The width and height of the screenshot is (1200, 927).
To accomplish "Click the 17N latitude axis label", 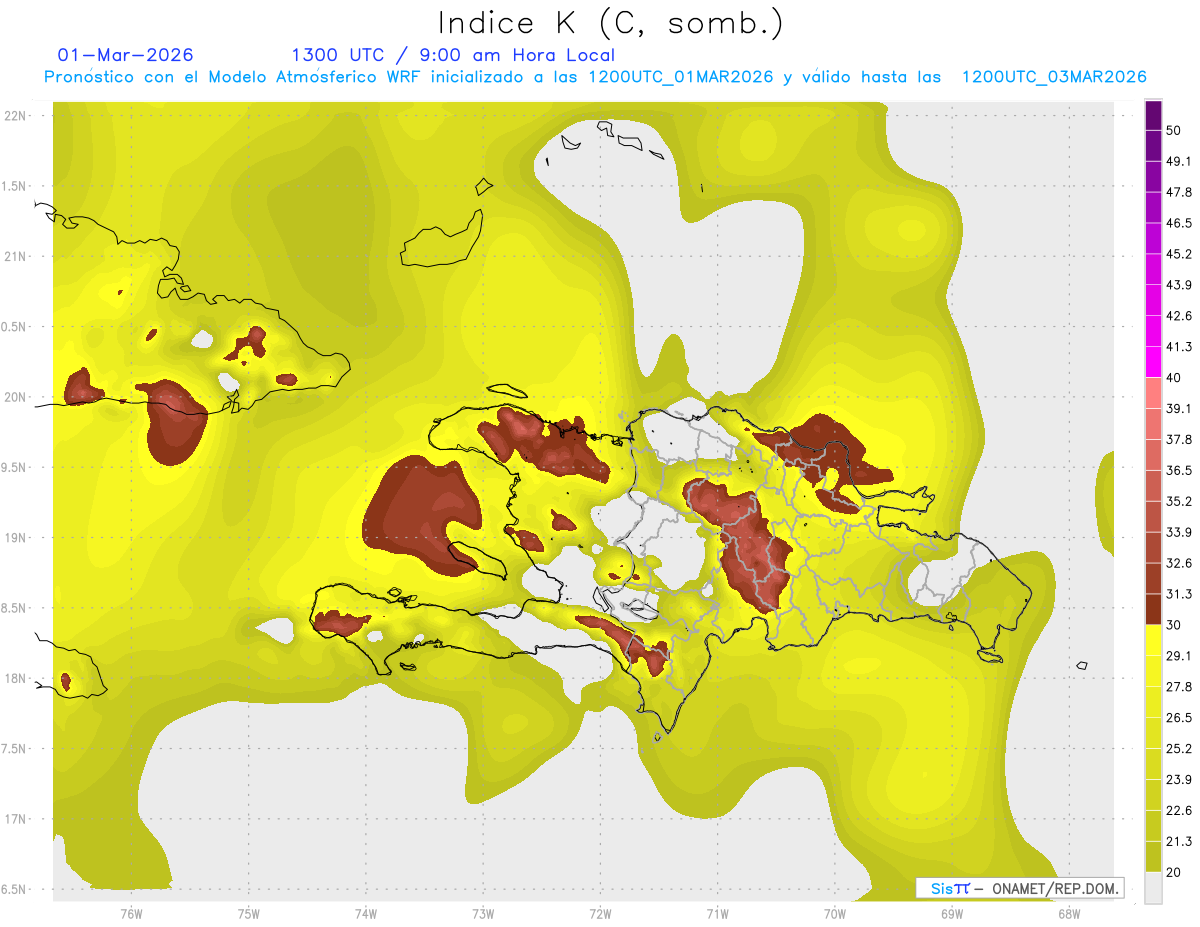I will pos(16,819).
